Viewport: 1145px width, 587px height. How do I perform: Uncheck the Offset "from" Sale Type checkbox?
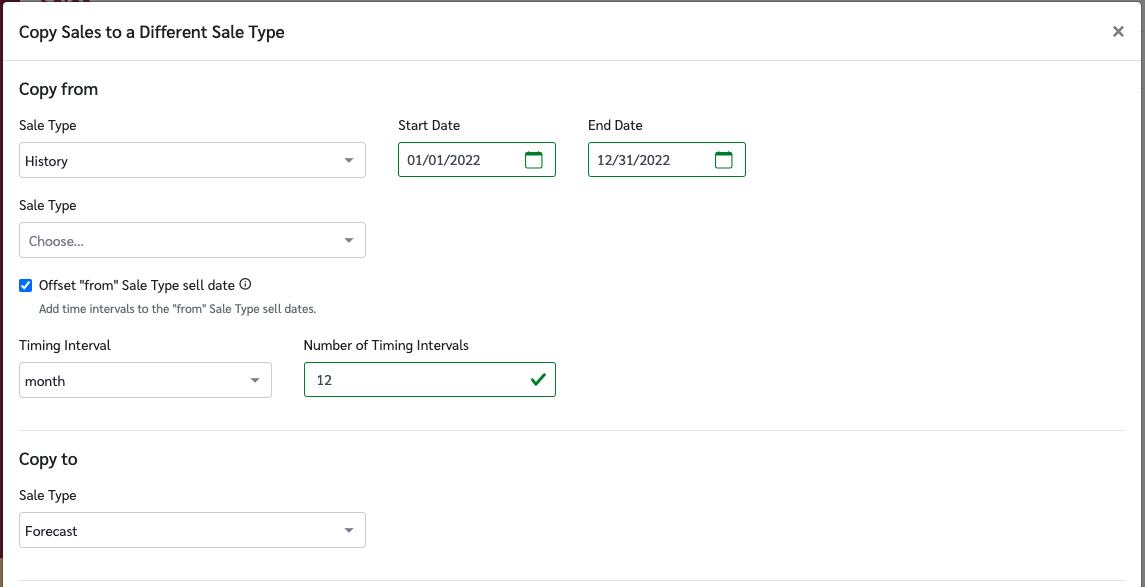coord(26,285)
